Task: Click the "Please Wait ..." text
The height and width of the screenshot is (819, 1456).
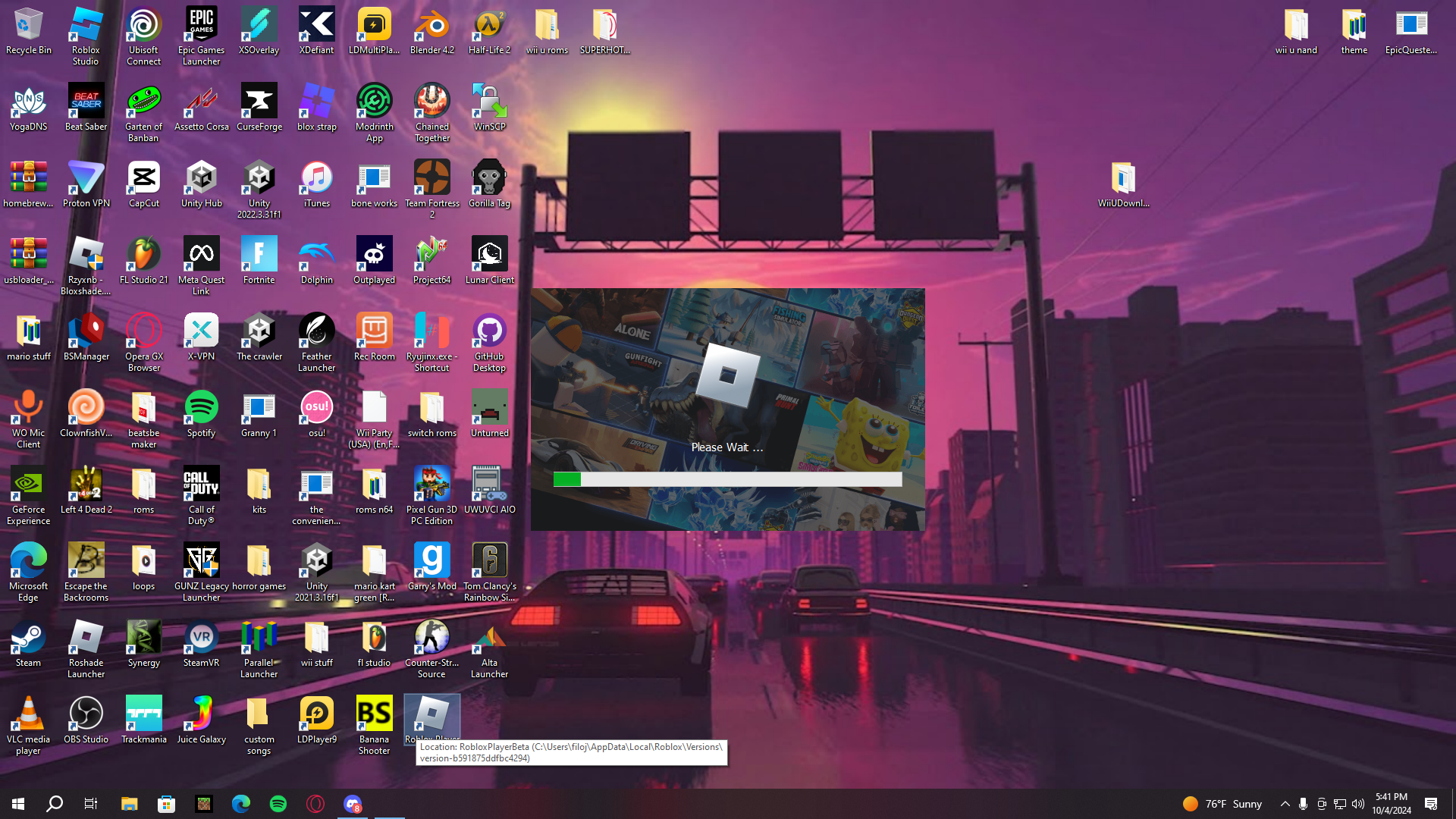Action: 727,447
